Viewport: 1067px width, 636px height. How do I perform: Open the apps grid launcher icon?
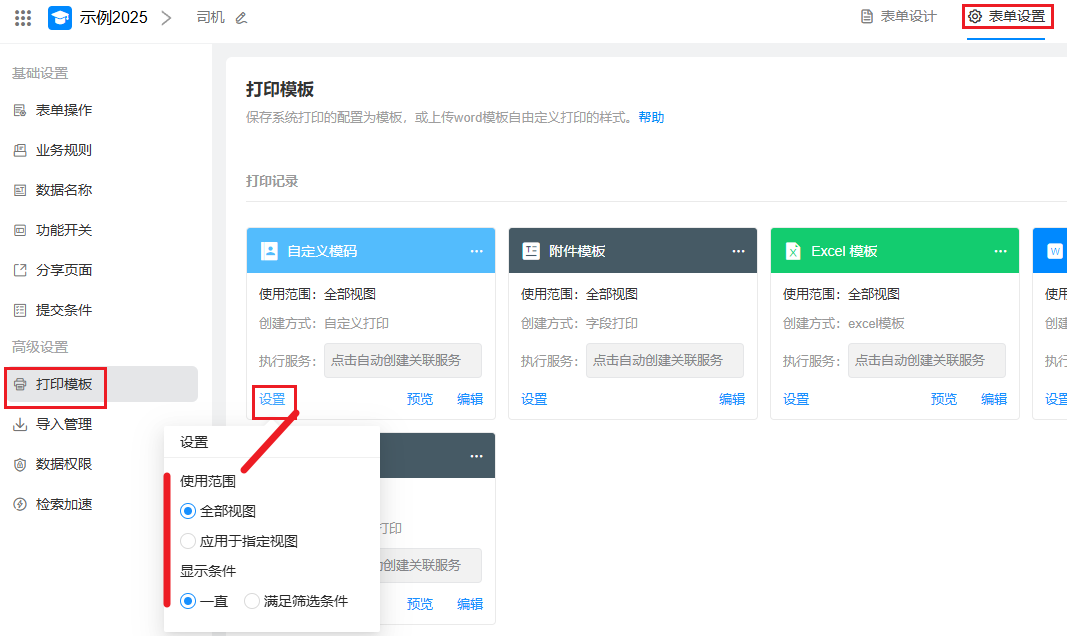pyautogui.click(x=23, y=17)
